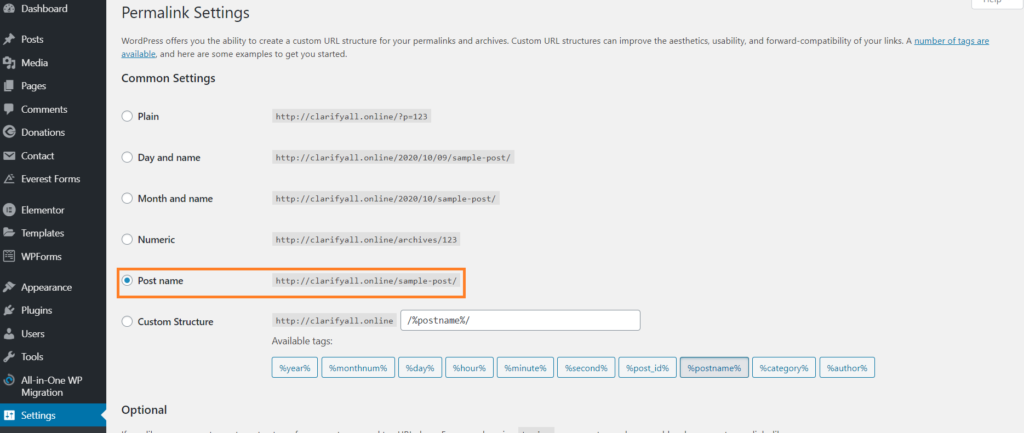Click the Plain example URL ?p=123
1024x433 pixels.
pos(352,116)
